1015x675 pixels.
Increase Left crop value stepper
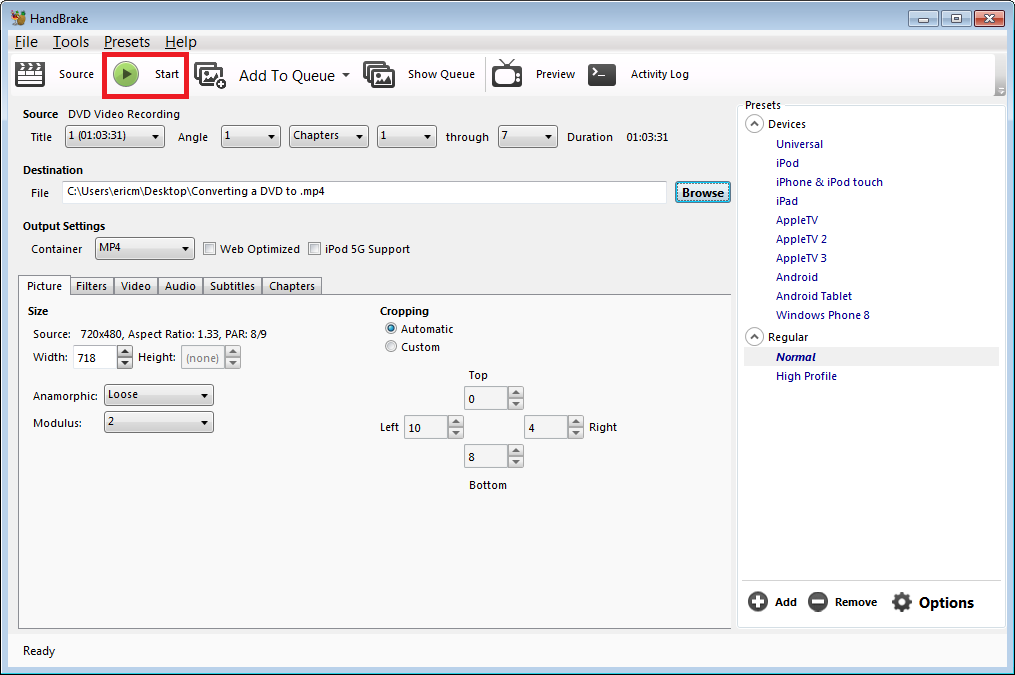[456, 421]
